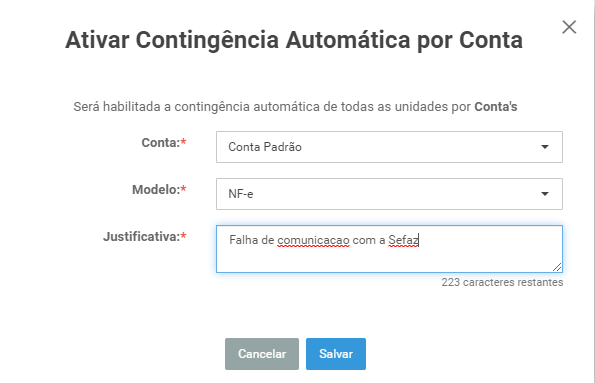Save with the Salvar button

336,354
